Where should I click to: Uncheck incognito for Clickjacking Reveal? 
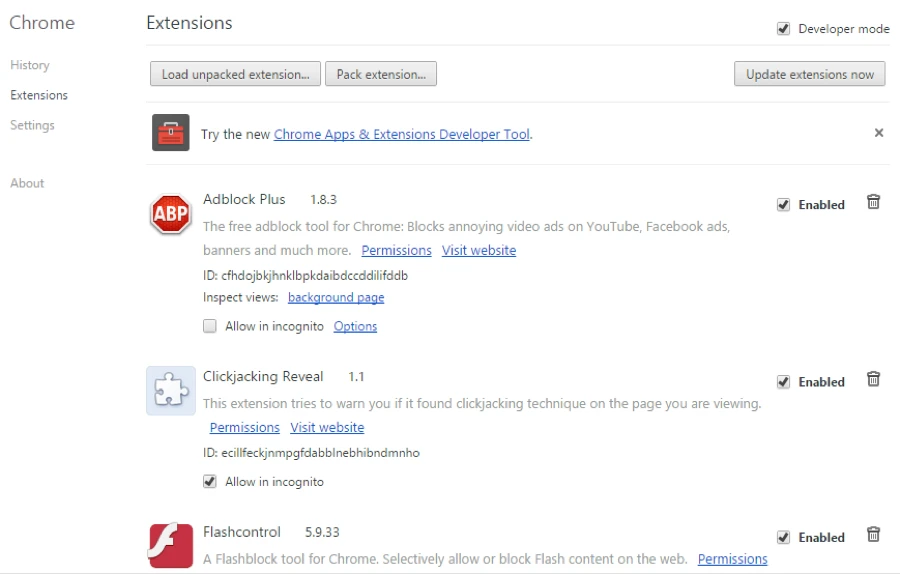[210, 482]
